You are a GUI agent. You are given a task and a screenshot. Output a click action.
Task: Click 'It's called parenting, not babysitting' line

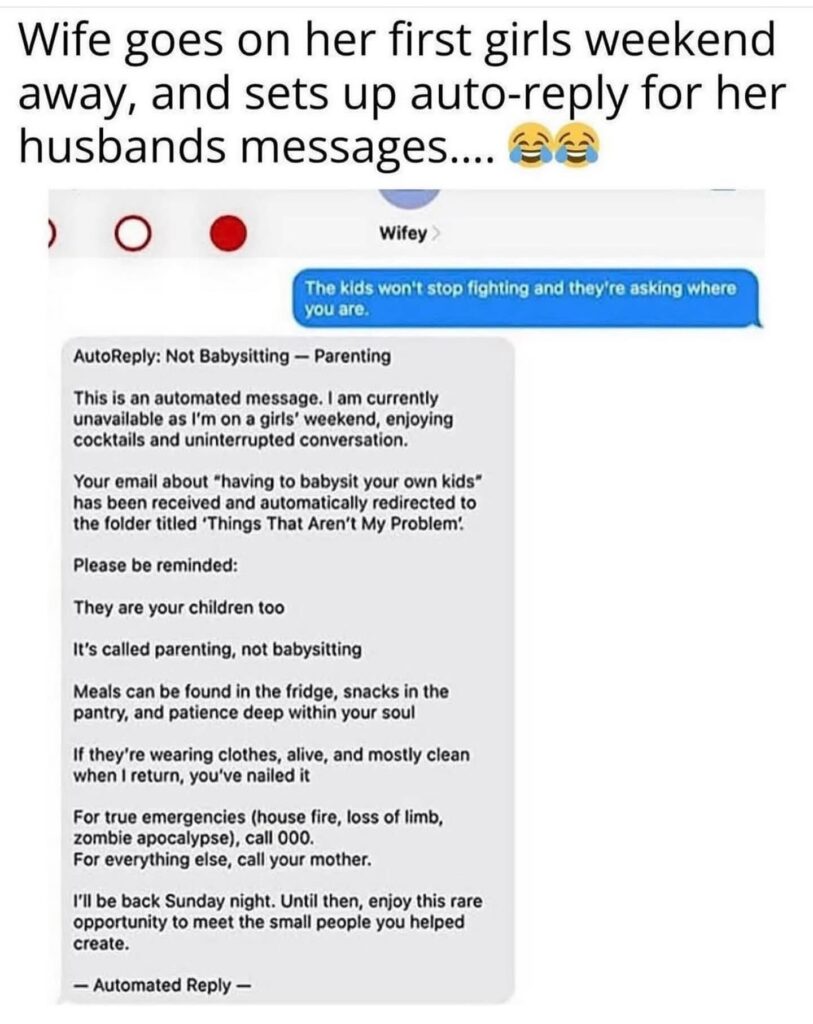click(x=217, y=649)
